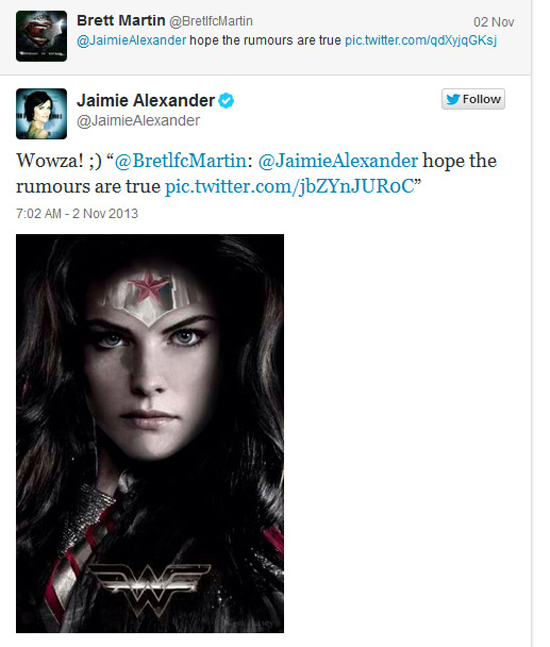Open Brett Martin's Superman logo avatar

(41, 36)
